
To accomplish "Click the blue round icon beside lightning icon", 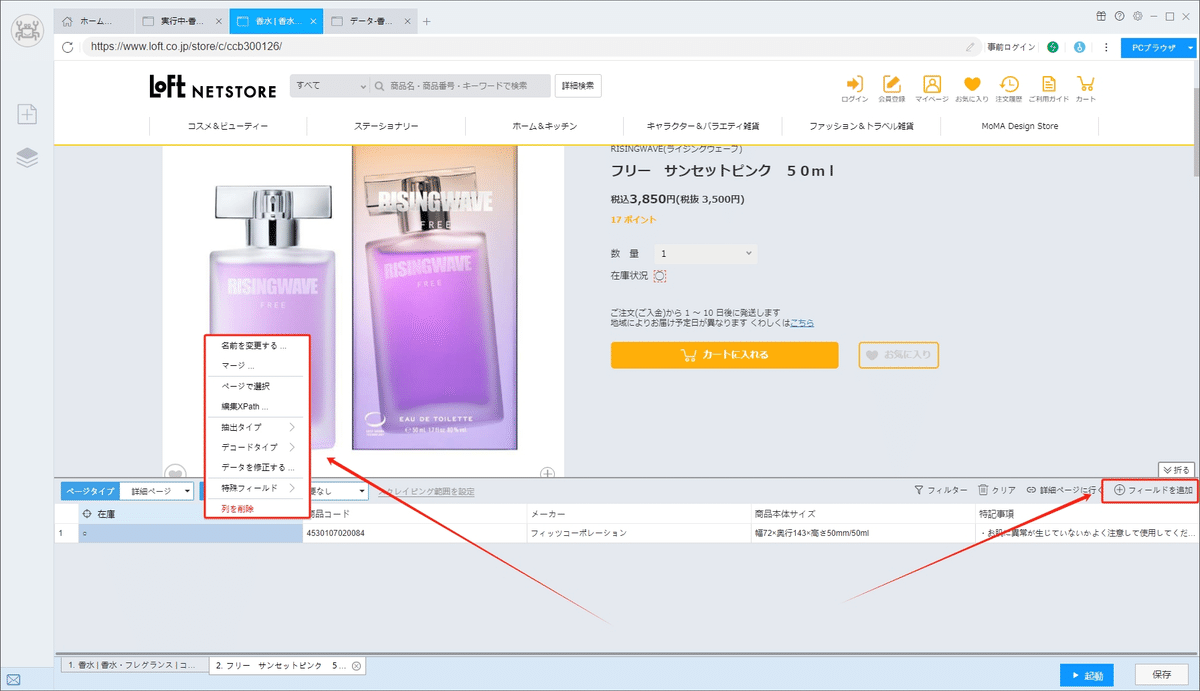I will [1079, 46].
